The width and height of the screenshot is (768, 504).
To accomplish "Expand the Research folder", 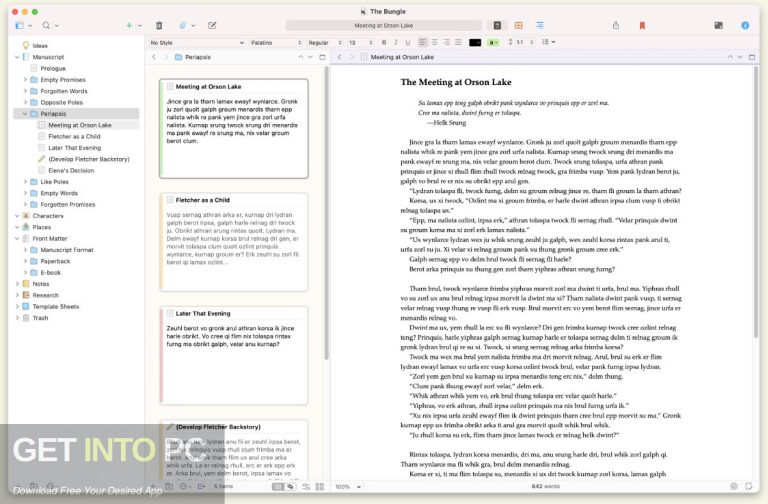I will pos(17,295).
